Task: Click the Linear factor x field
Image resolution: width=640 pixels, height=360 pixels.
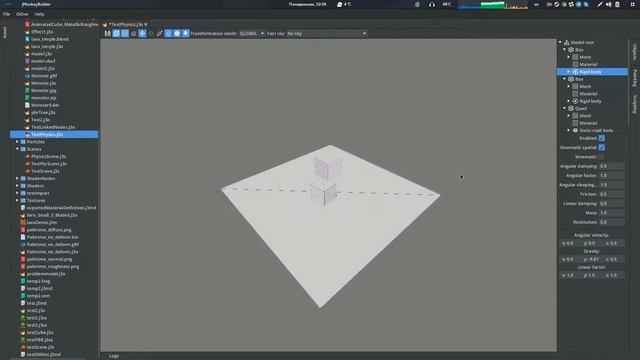Action: click(x=569, y=275)
